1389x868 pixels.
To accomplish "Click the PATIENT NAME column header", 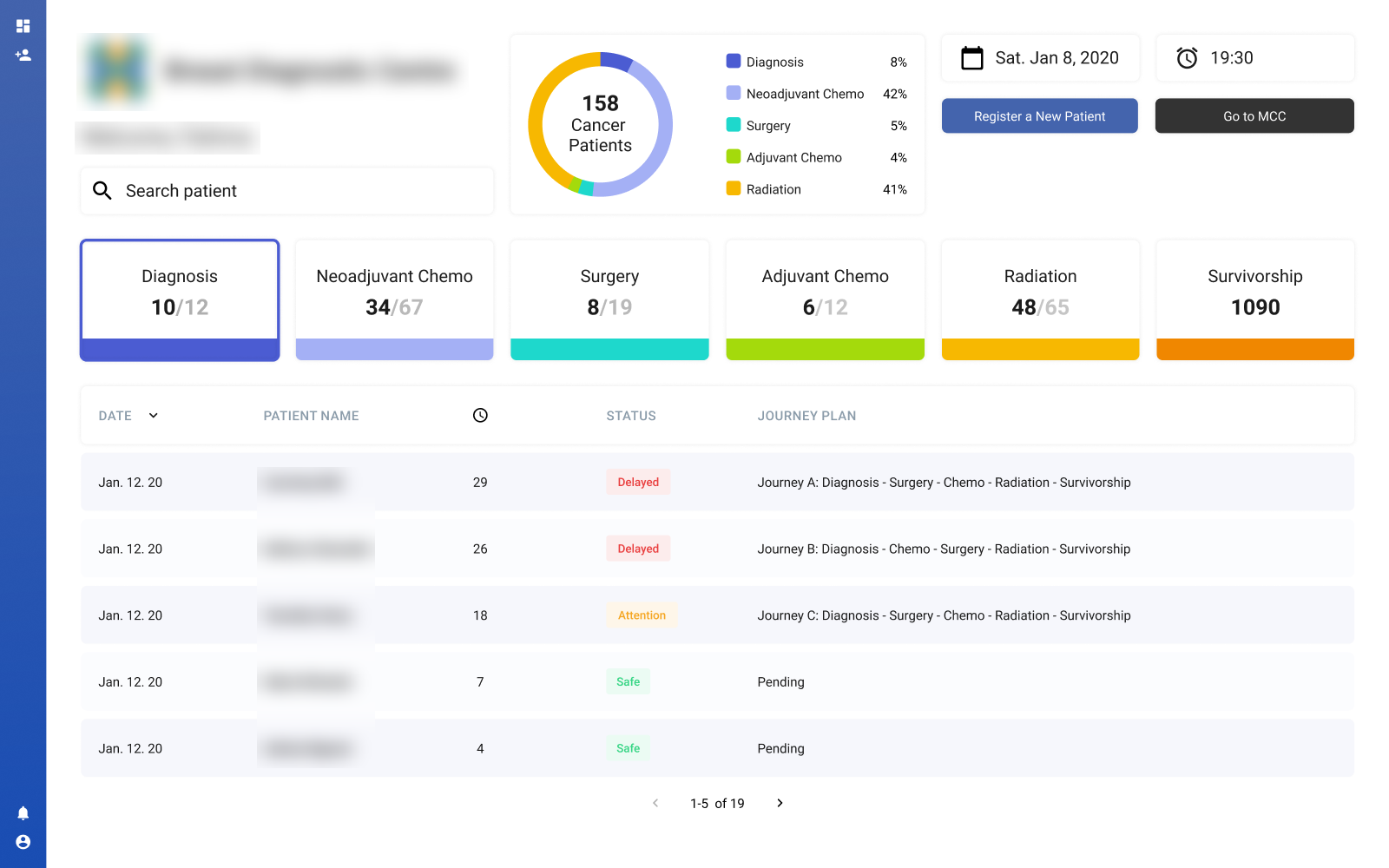I will [312, 416].
